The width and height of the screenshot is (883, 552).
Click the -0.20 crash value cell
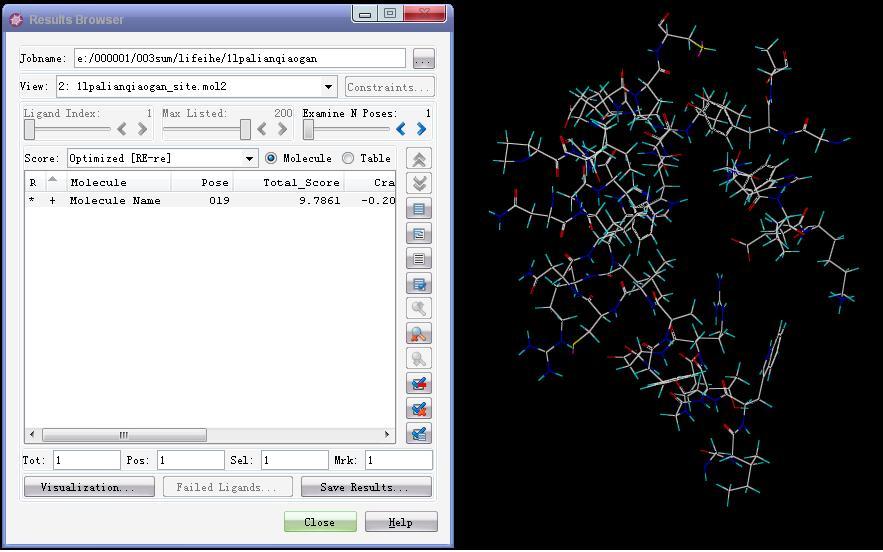point(378,201)
